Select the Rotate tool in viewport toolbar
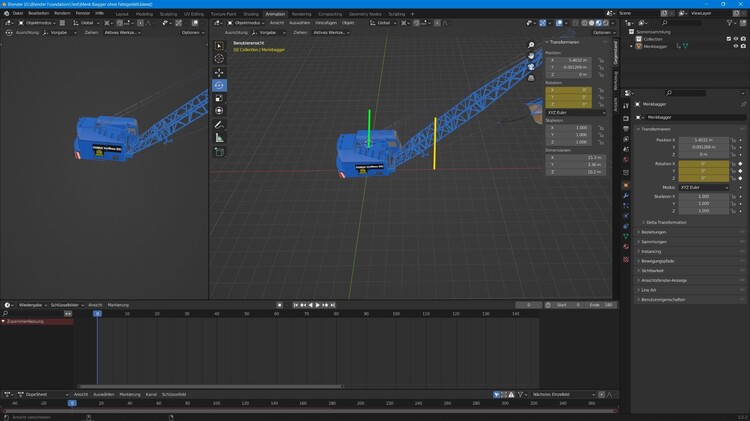Image resolution: width=750 pixels, height=421 pixels. point(220,85)
